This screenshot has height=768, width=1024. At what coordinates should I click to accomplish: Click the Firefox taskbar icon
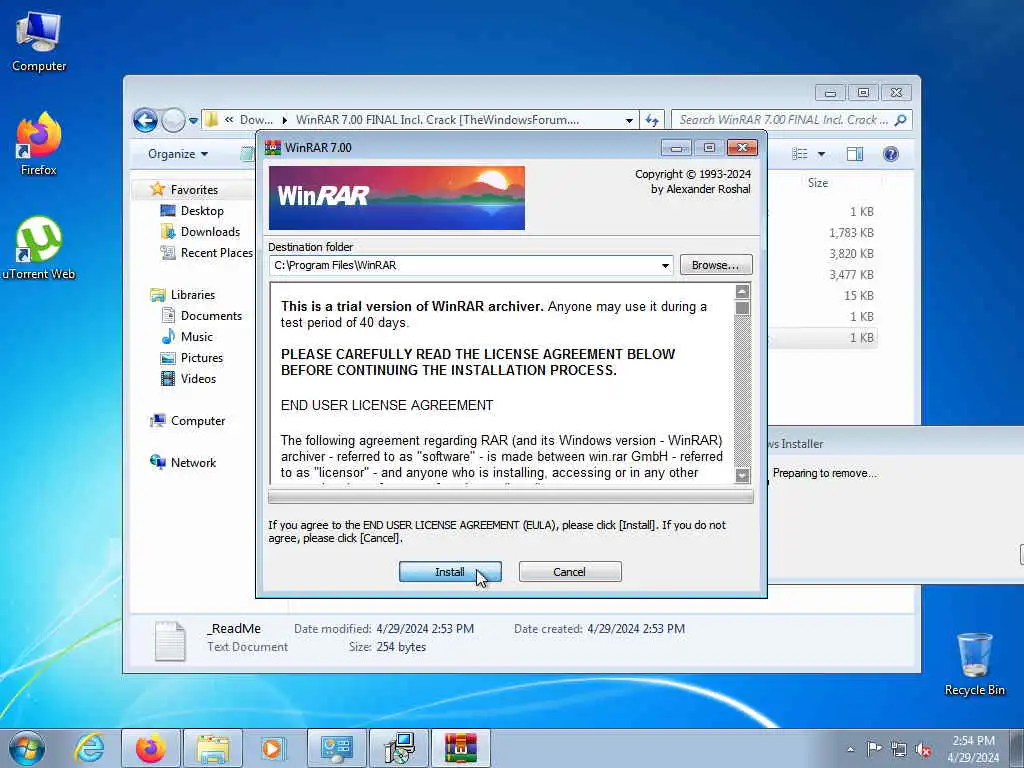[150, 748]
